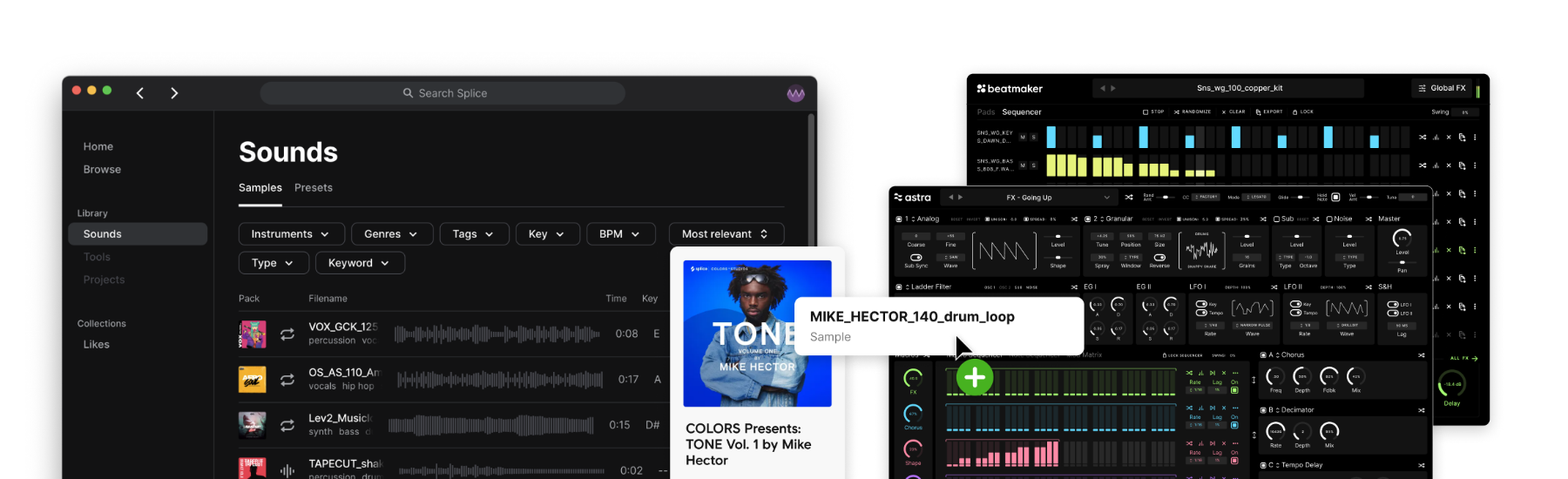Randomize the LFO I section in Astra
Viewport: 1568px width, 479px height.
point(1274,287)
